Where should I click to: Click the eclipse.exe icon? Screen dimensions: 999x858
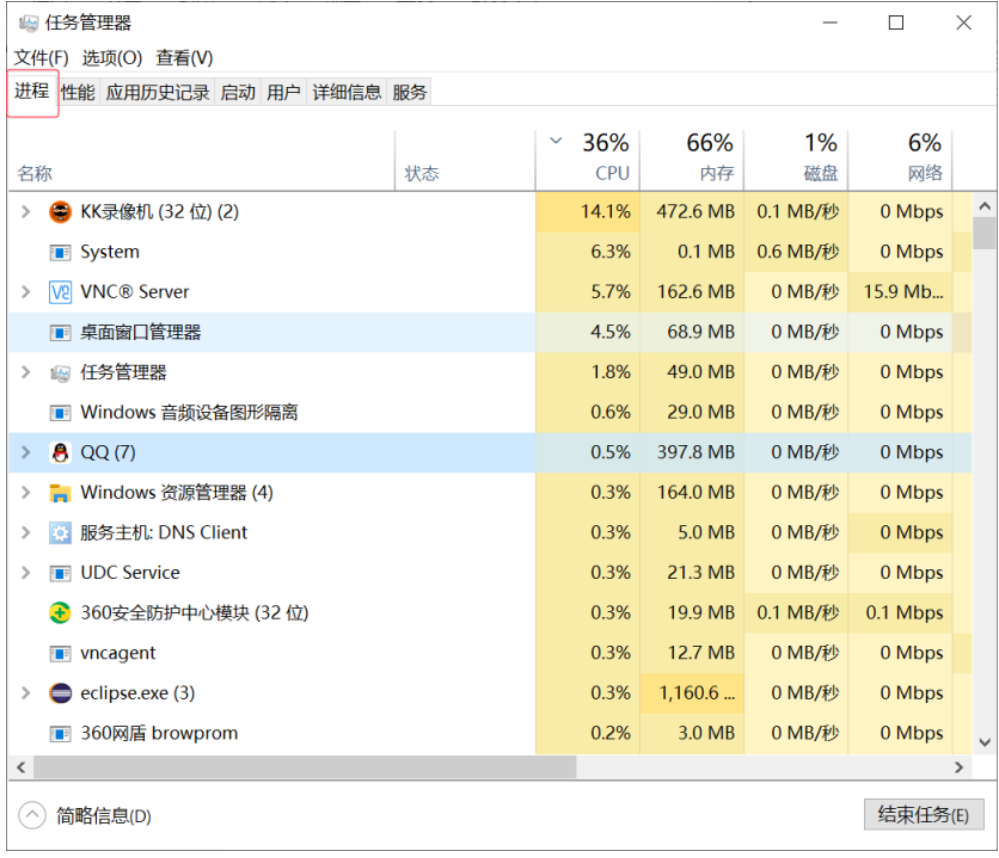point(60,693)
